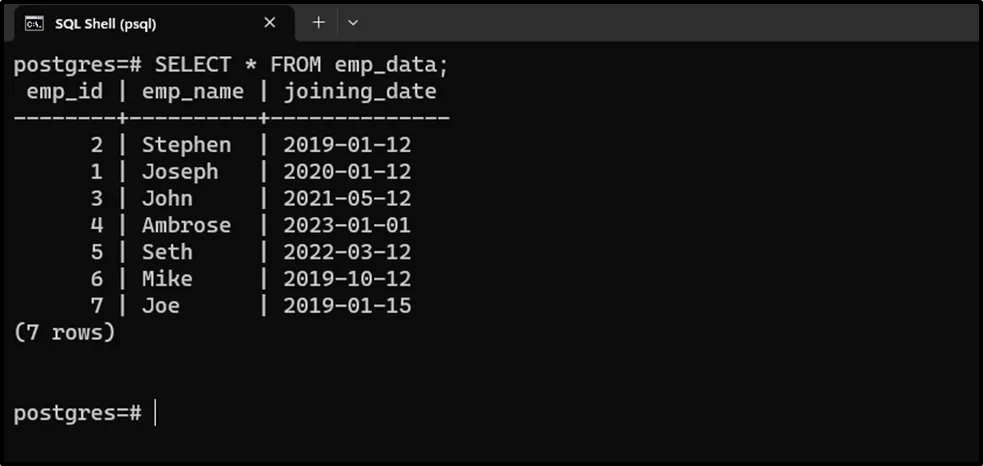The width and height of the screenshot is (983, 466).
Task: Click the name Ambrose in results
Action: click(x=186, y=225)
